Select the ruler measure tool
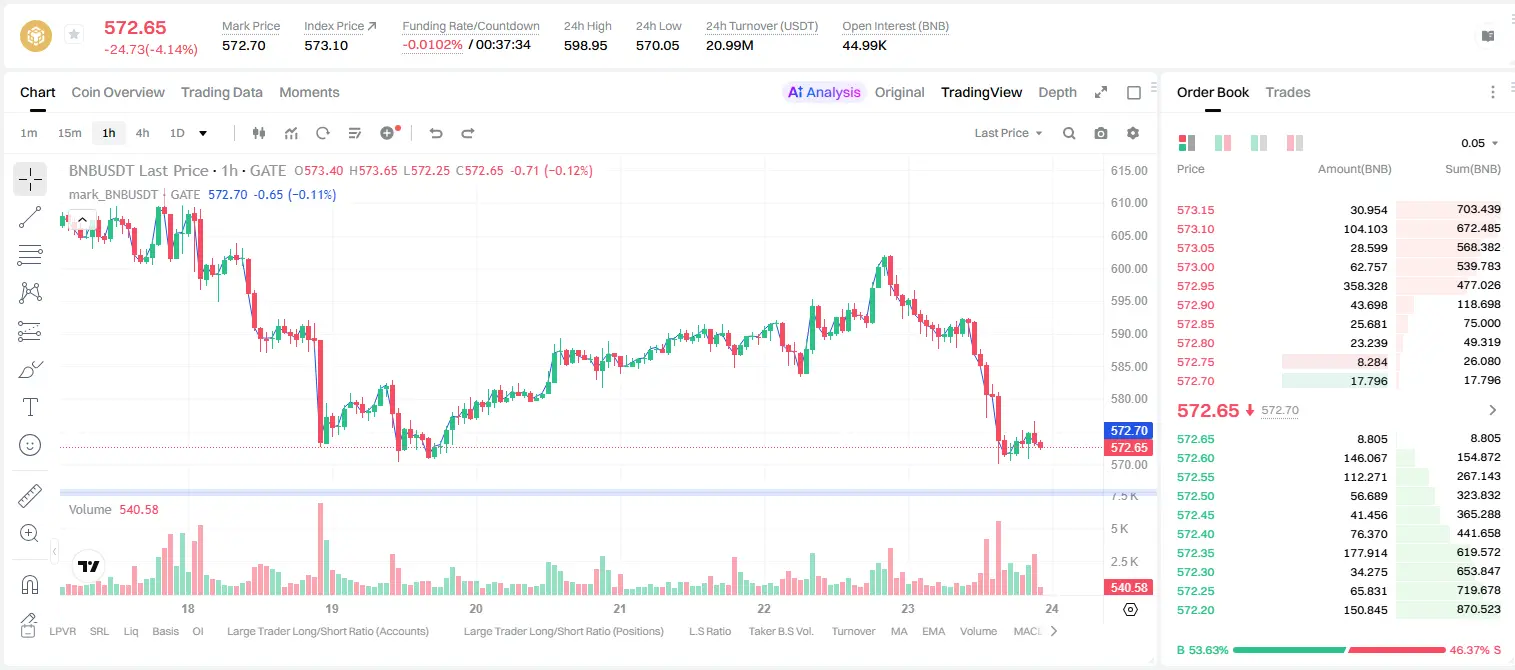The width and height of the screenshot is (1515, 670). tap(30, 497)
